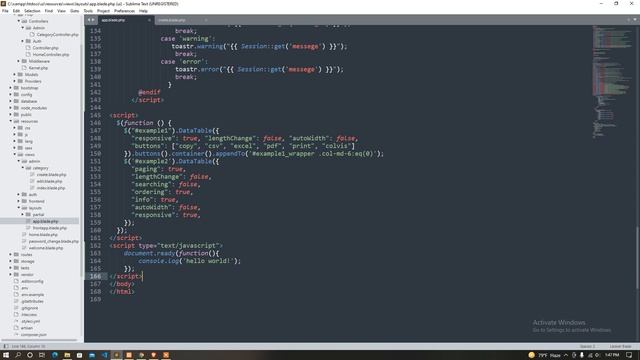Expand the public folder
This screenshot has height=360, width=640.
(x=11, y=115)
